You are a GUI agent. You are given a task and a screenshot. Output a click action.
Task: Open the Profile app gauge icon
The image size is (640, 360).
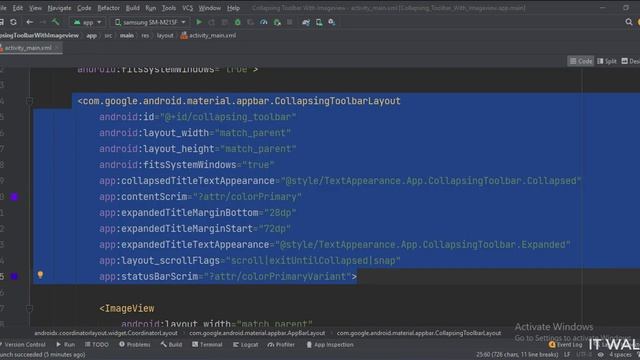[x=264, y=22]
